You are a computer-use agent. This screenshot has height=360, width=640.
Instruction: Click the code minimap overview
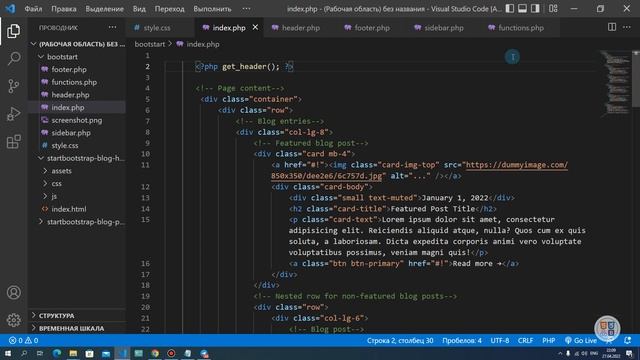pos(616,84)
